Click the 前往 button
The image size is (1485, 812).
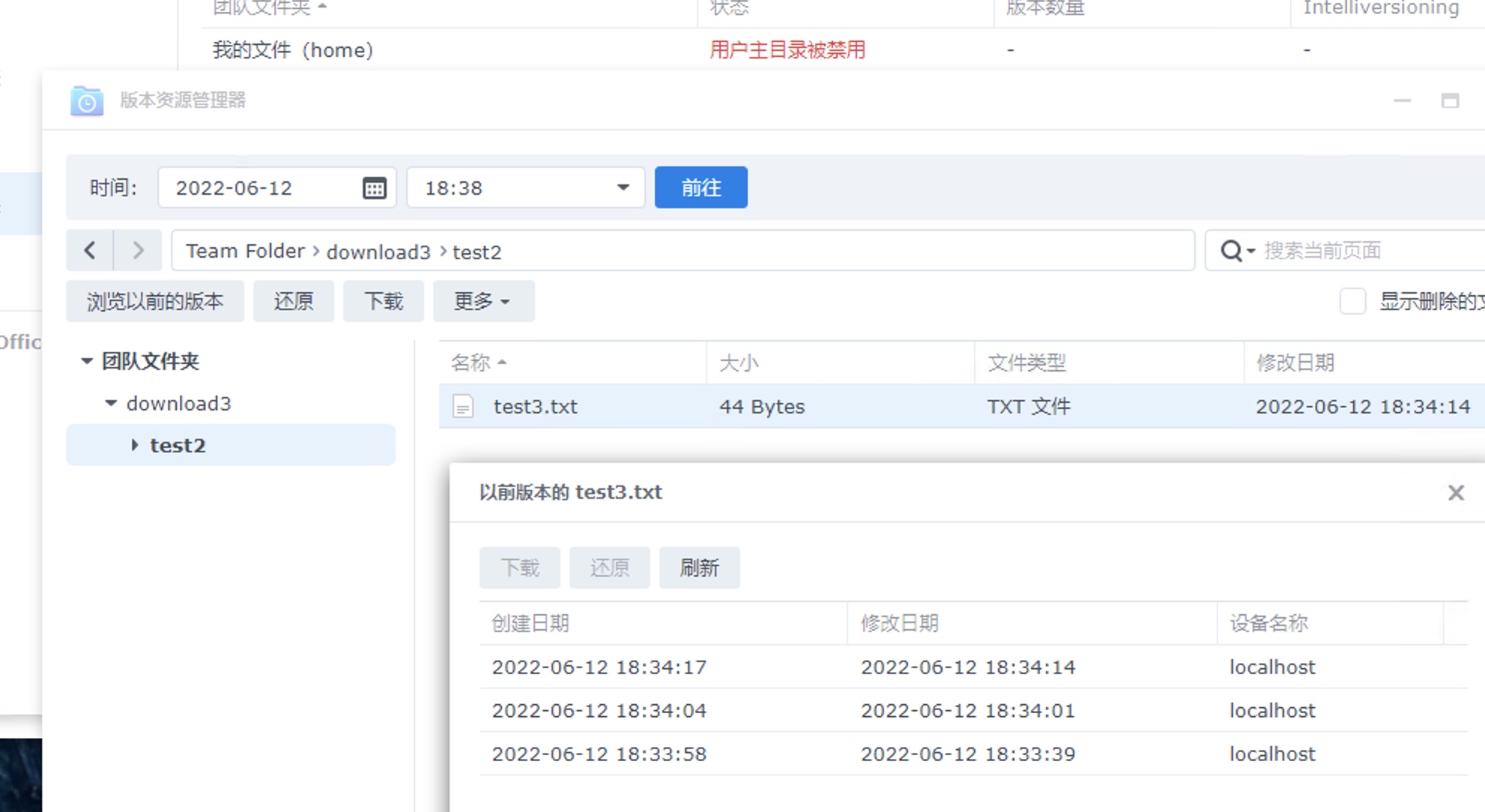point(701,187)
